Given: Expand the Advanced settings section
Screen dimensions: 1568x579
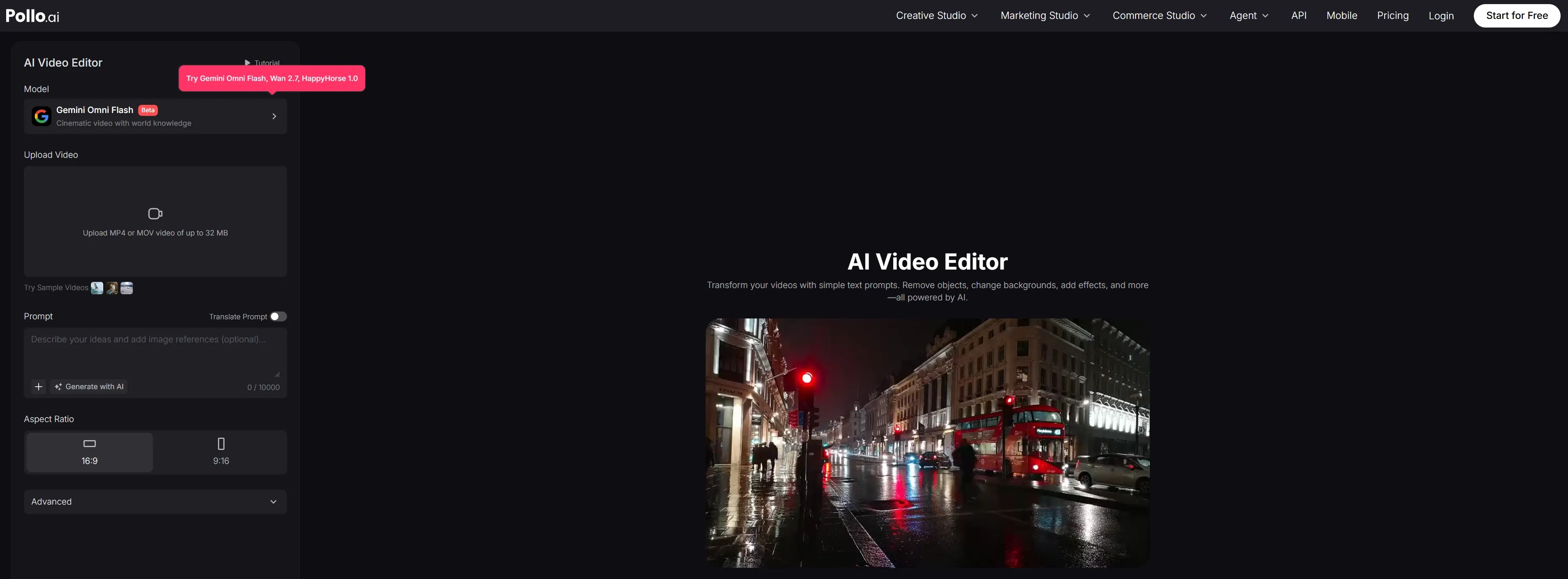Looking at the screenshot, I should 155,502.
